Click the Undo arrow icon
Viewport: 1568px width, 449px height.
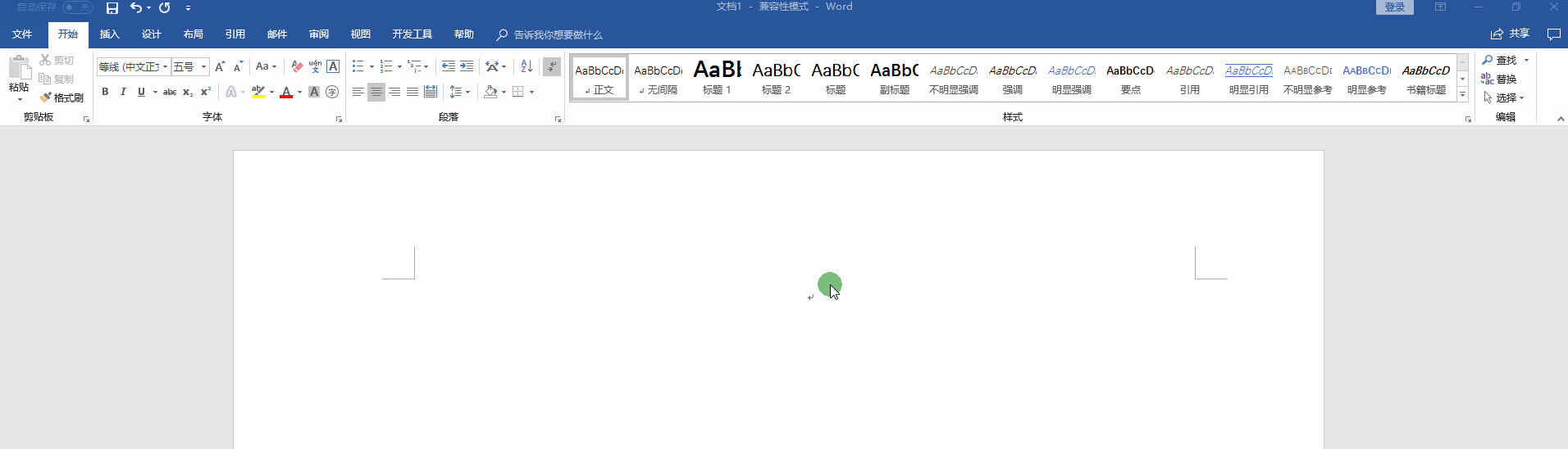[x=136, y=8]
